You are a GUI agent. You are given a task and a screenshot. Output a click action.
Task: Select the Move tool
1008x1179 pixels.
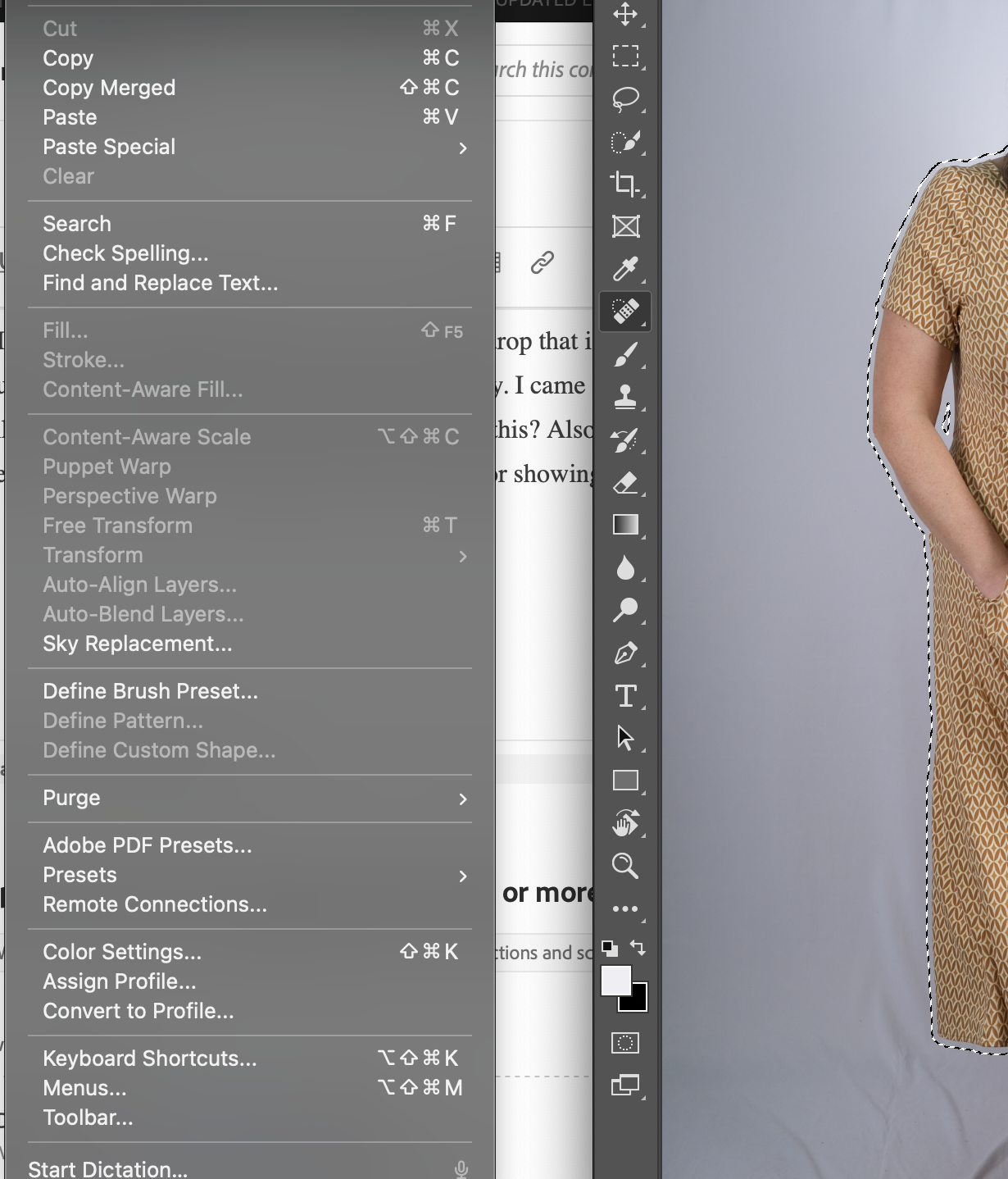click(624, 15)
